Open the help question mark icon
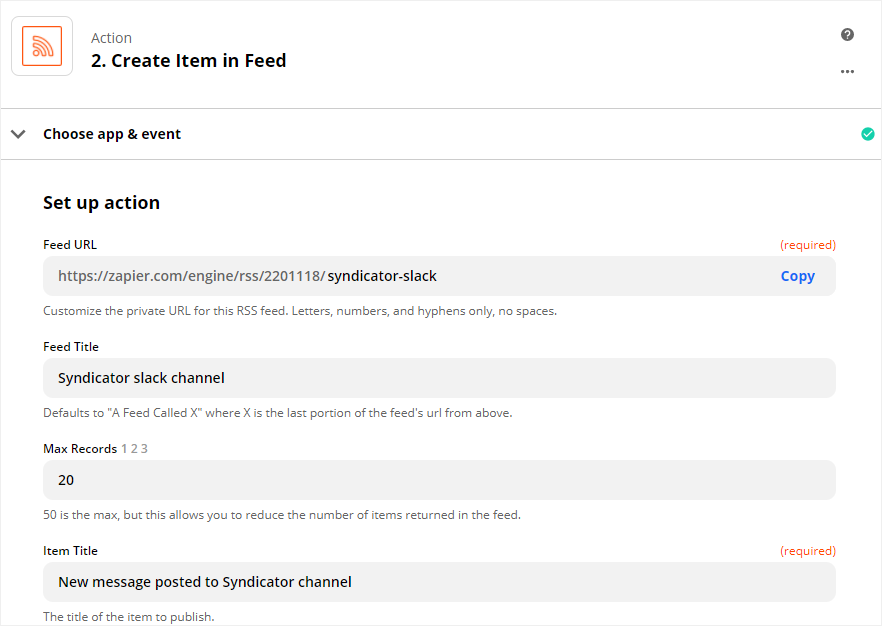 (x=847, y=35)
